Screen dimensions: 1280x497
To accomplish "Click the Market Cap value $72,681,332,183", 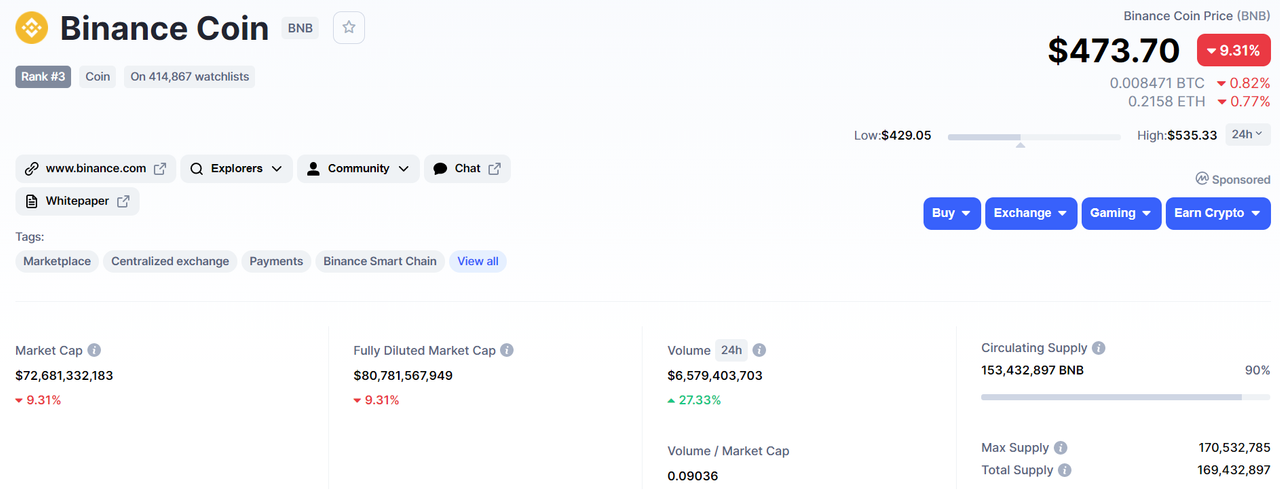I will (64, 376).
